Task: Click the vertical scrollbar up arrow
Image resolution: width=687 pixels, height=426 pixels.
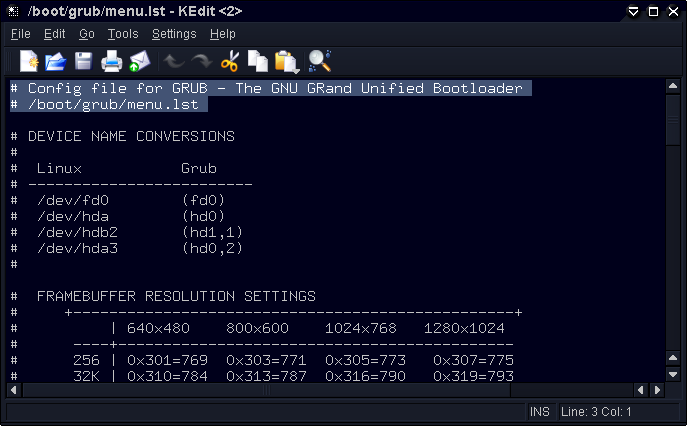Action: pos(673,86)
